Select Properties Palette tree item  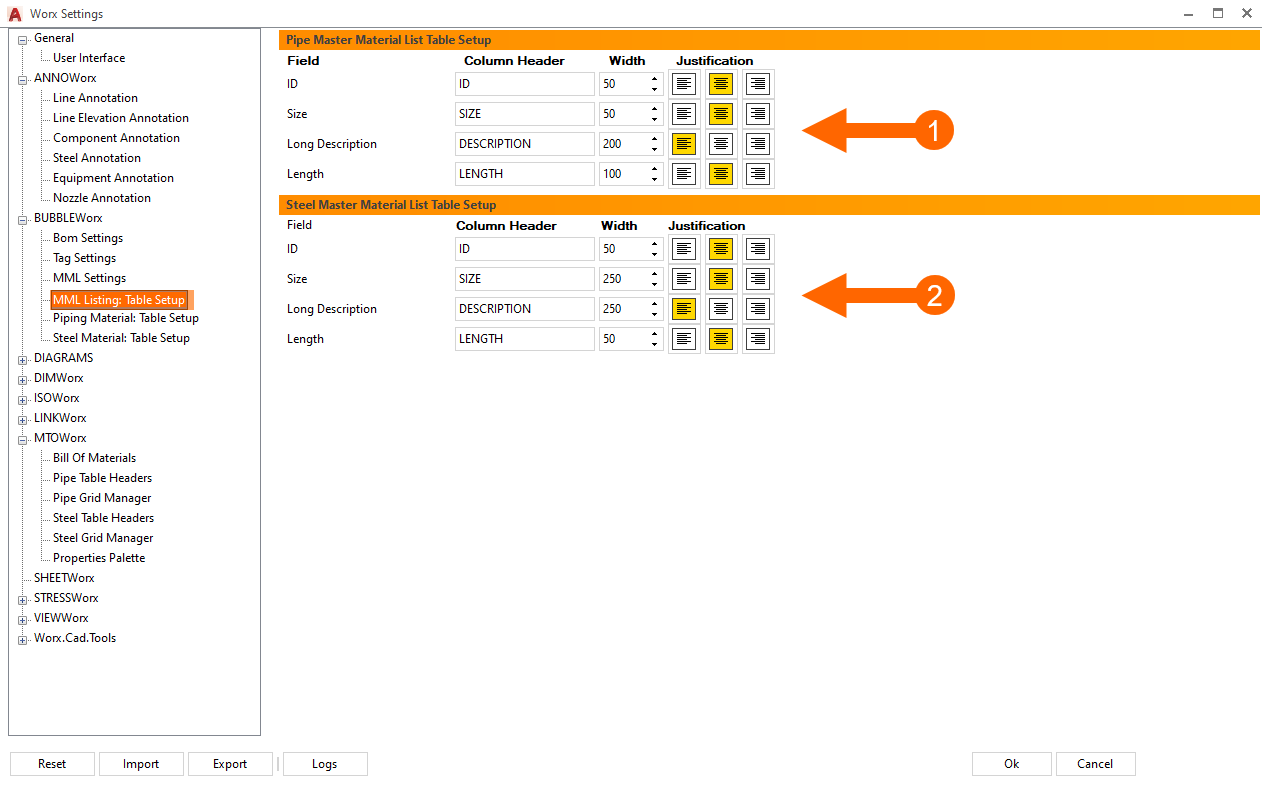click(99, 558)
